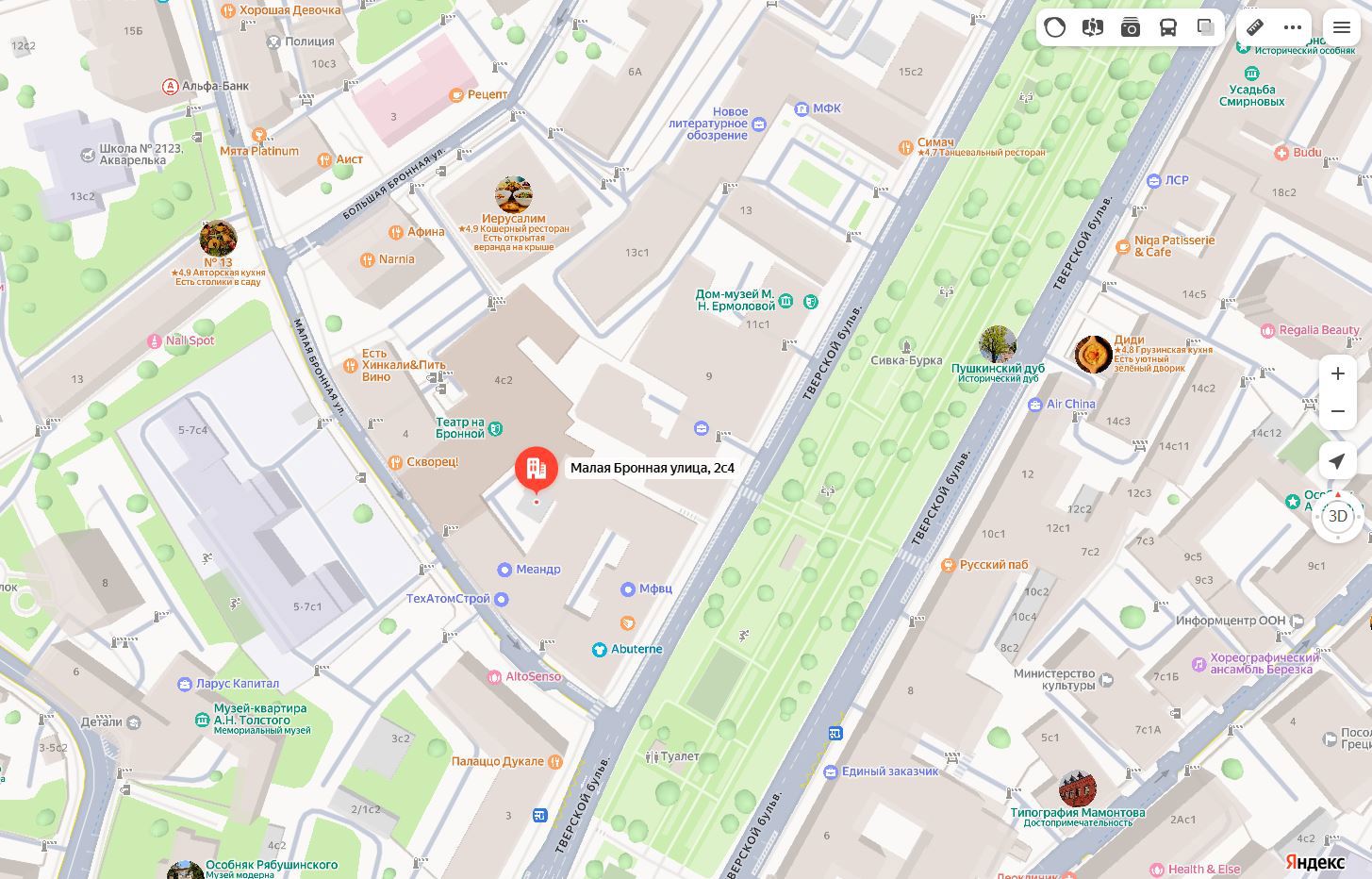Open the street panoramas layer
This screenshot has width=1372, height=879.
point(1093,27)
